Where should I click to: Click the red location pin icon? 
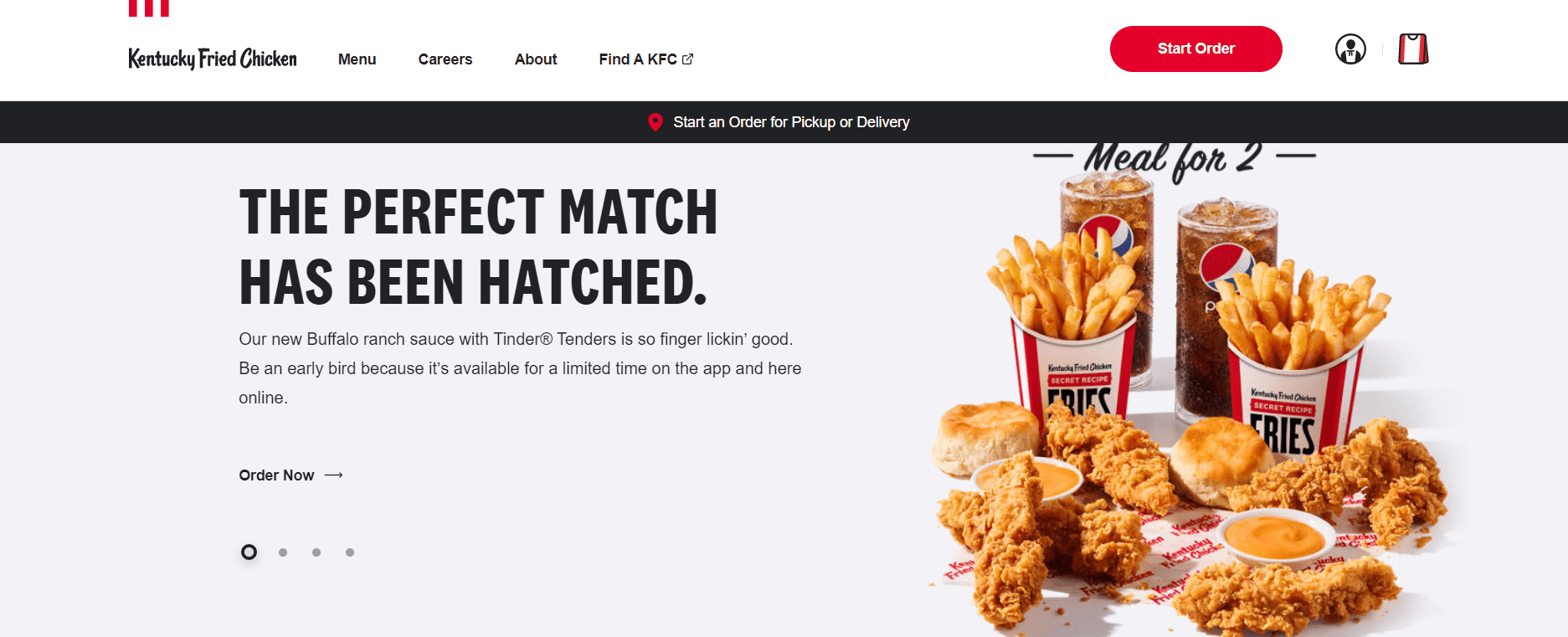tap(655, 122)
